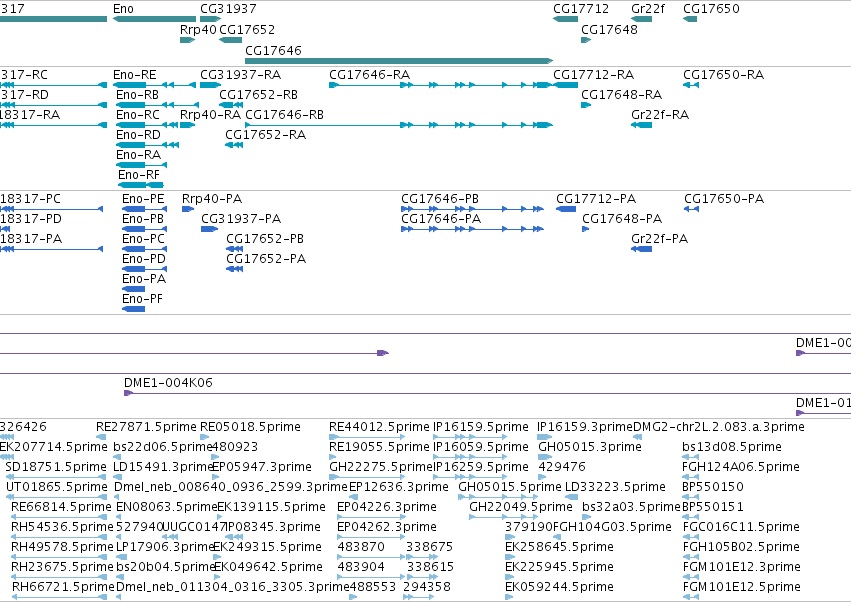The height and width of the screenshot is (602, 851).
Task: Select the long CG17646 gene bar
Action: click(x=399, y=61)
